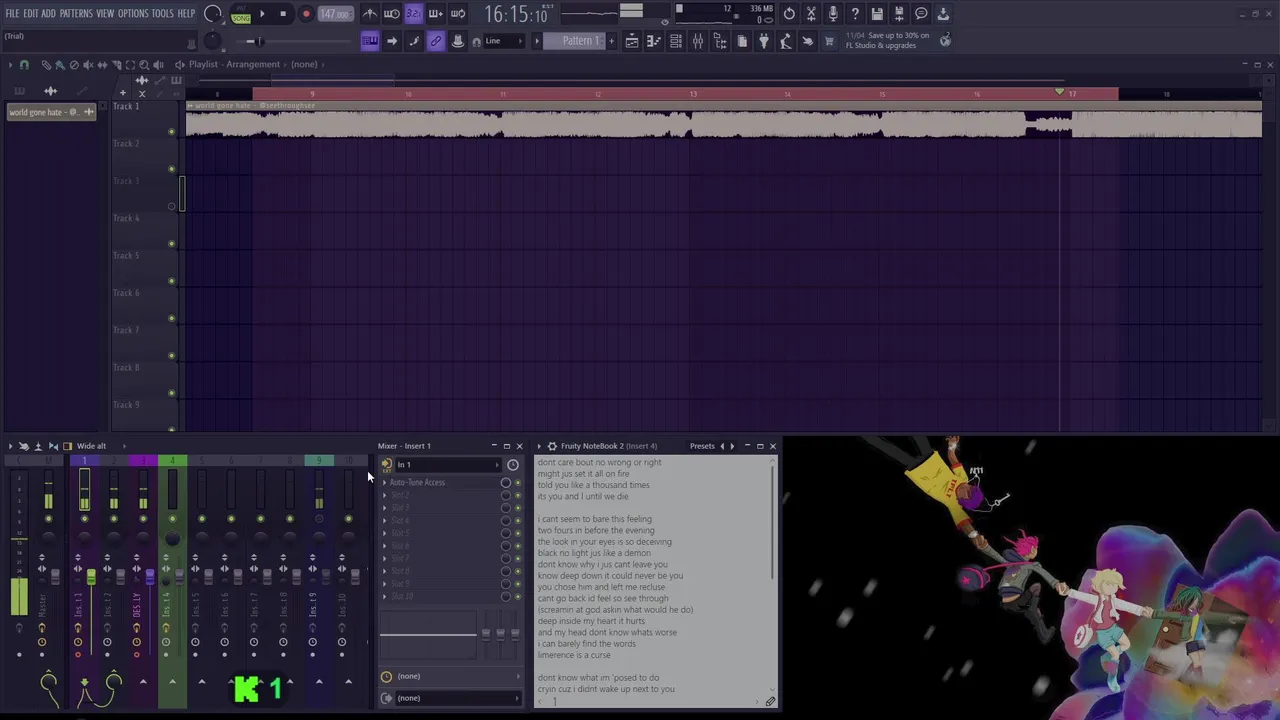Viewport: 1280px width, 720px height.
Task: Open the Mixer view icon
Action: (698, 41)
